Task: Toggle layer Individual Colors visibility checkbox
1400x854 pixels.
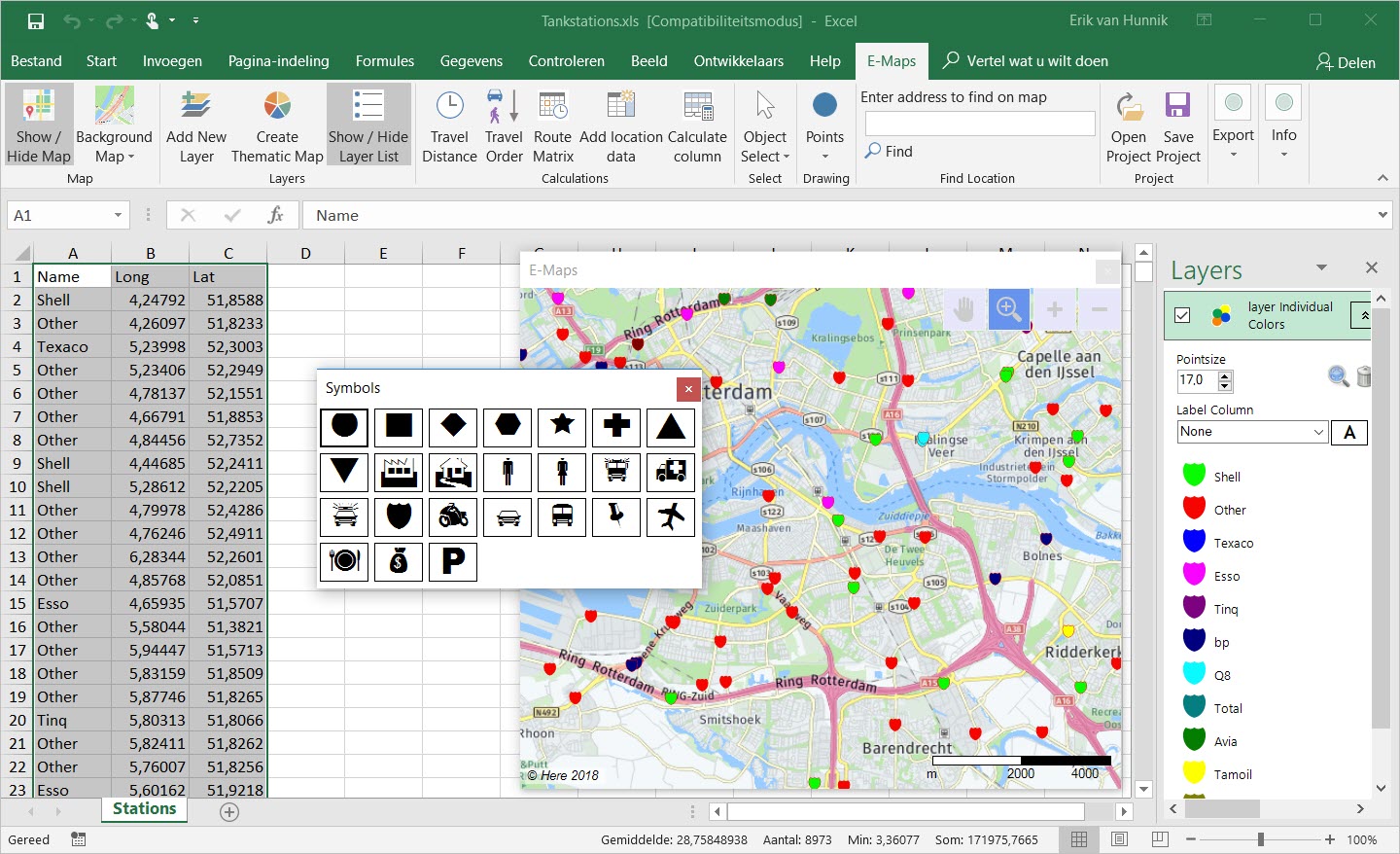Action: tap(1182, 315)
